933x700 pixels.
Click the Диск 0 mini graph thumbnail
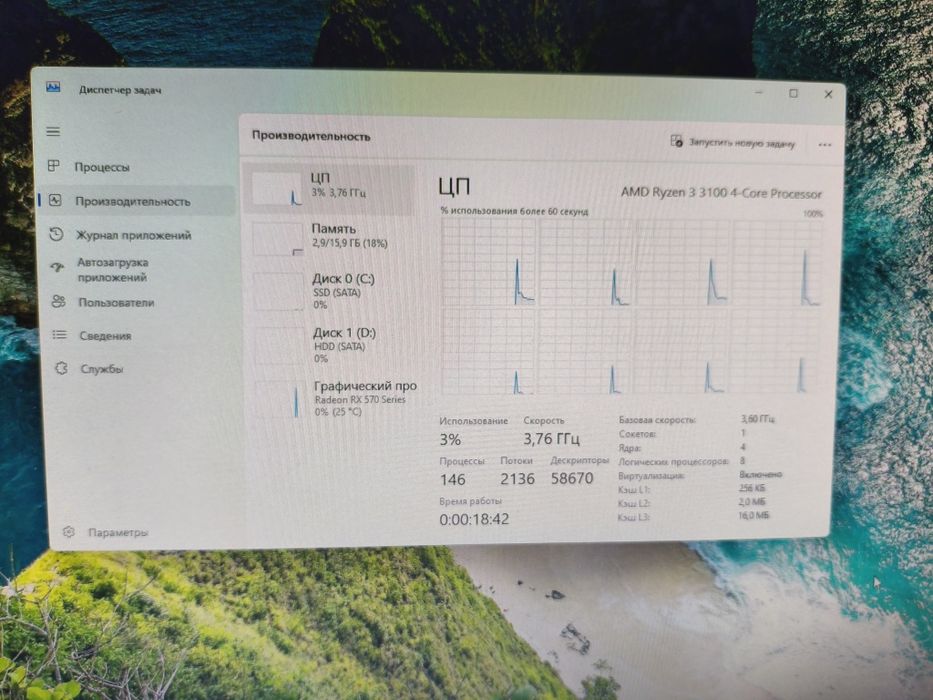pos(279,292)
